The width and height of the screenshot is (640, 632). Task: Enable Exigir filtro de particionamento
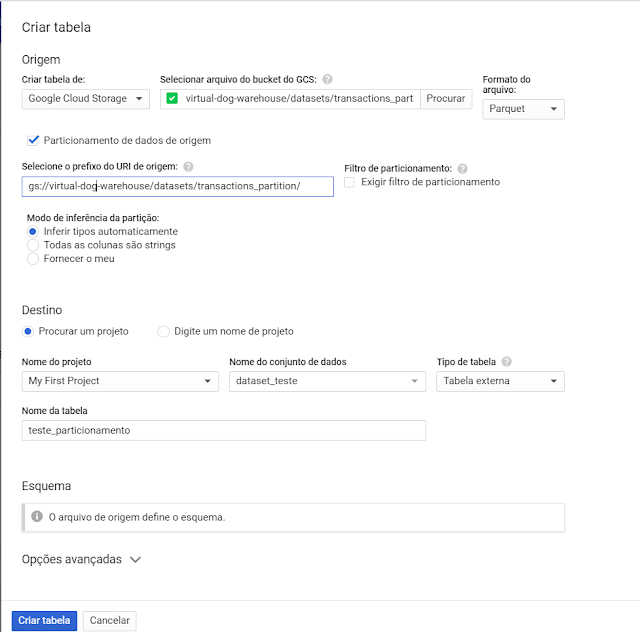click(349, 182)
